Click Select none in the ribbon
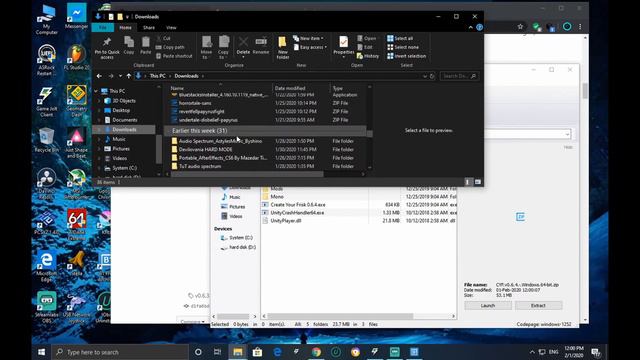 (x=403, y=47)
